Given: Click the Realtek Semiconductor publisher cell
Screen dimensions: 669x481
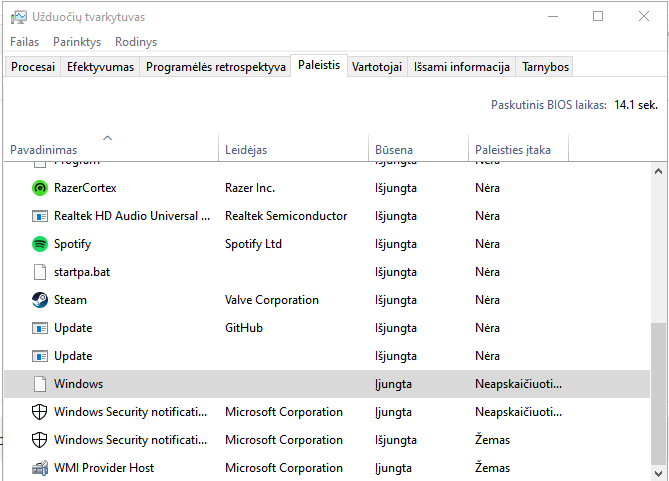Looking at the screenshot, I should click(286, 216).
